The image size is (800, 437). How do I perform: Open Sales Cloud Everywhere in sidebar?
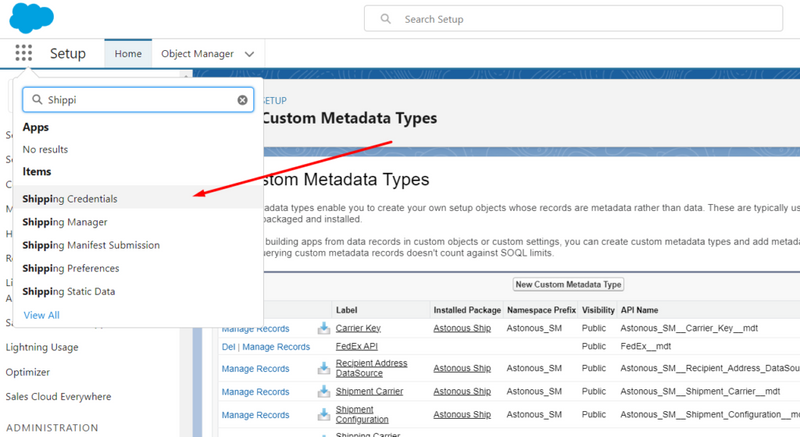point(58,397)
